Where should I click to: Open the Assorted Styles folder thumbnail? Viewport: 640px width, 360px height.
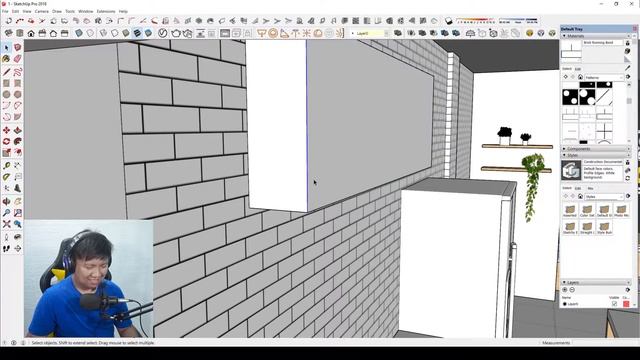[570, 211]
